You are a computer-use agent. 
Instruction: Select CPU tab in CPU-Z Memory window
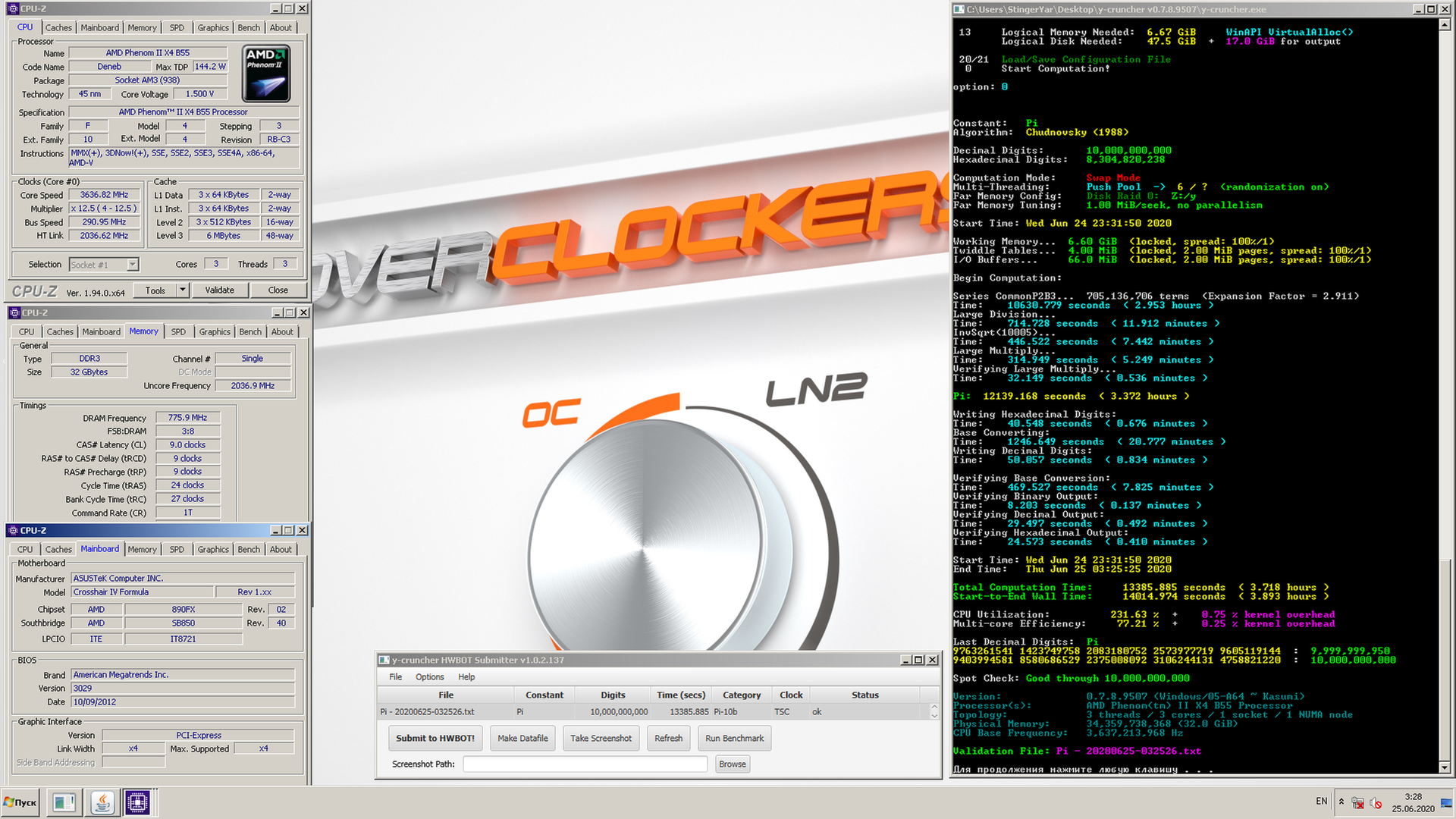pyautogui.click(x=27, y=331)
